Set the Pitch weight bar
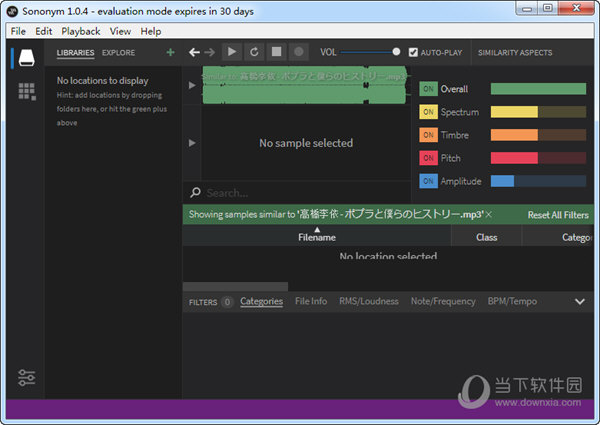Screen dimensions: 600x425 [538, 158]
